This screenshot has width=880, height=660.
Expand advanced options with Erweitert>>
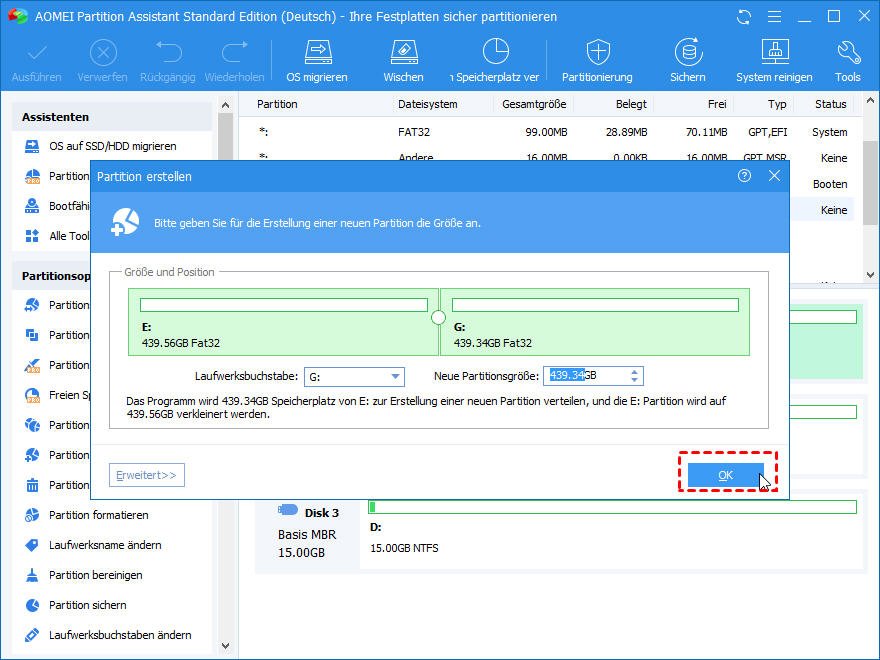pyautogui.click(x=146, y=475)
